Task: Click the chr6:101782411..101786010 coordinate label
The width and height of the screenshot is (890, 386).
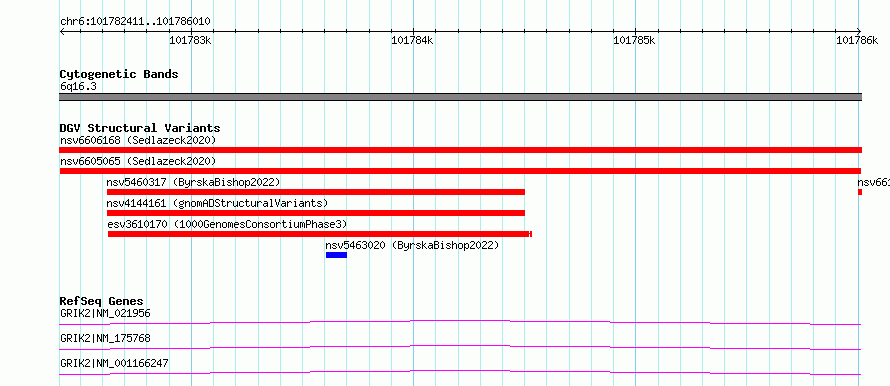Action: click(x=135, y=22)
